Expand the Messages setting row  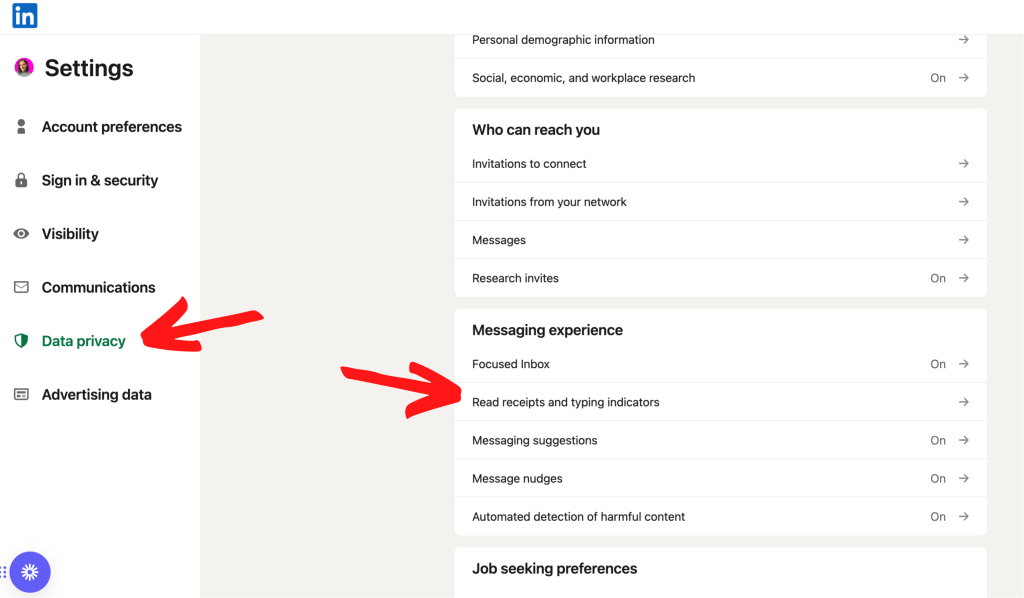click(x=962, y=239)
